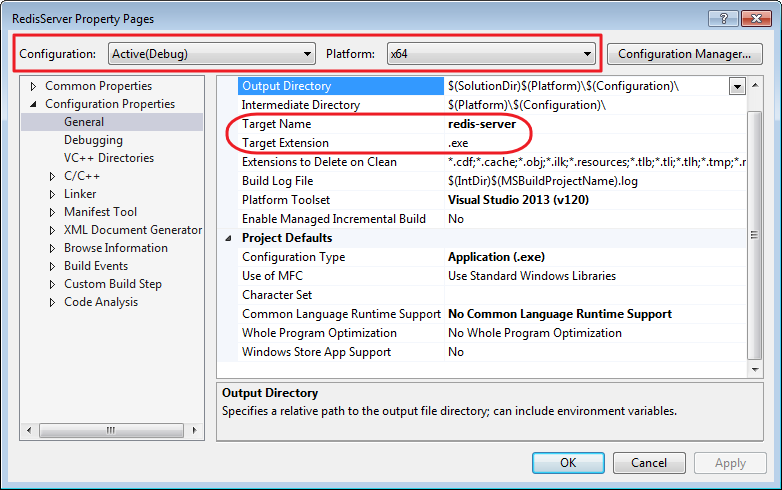Screen dimensions: 782x490
Task: Collapse the Configuration Properties node
Action: click(x=34, y=104)
